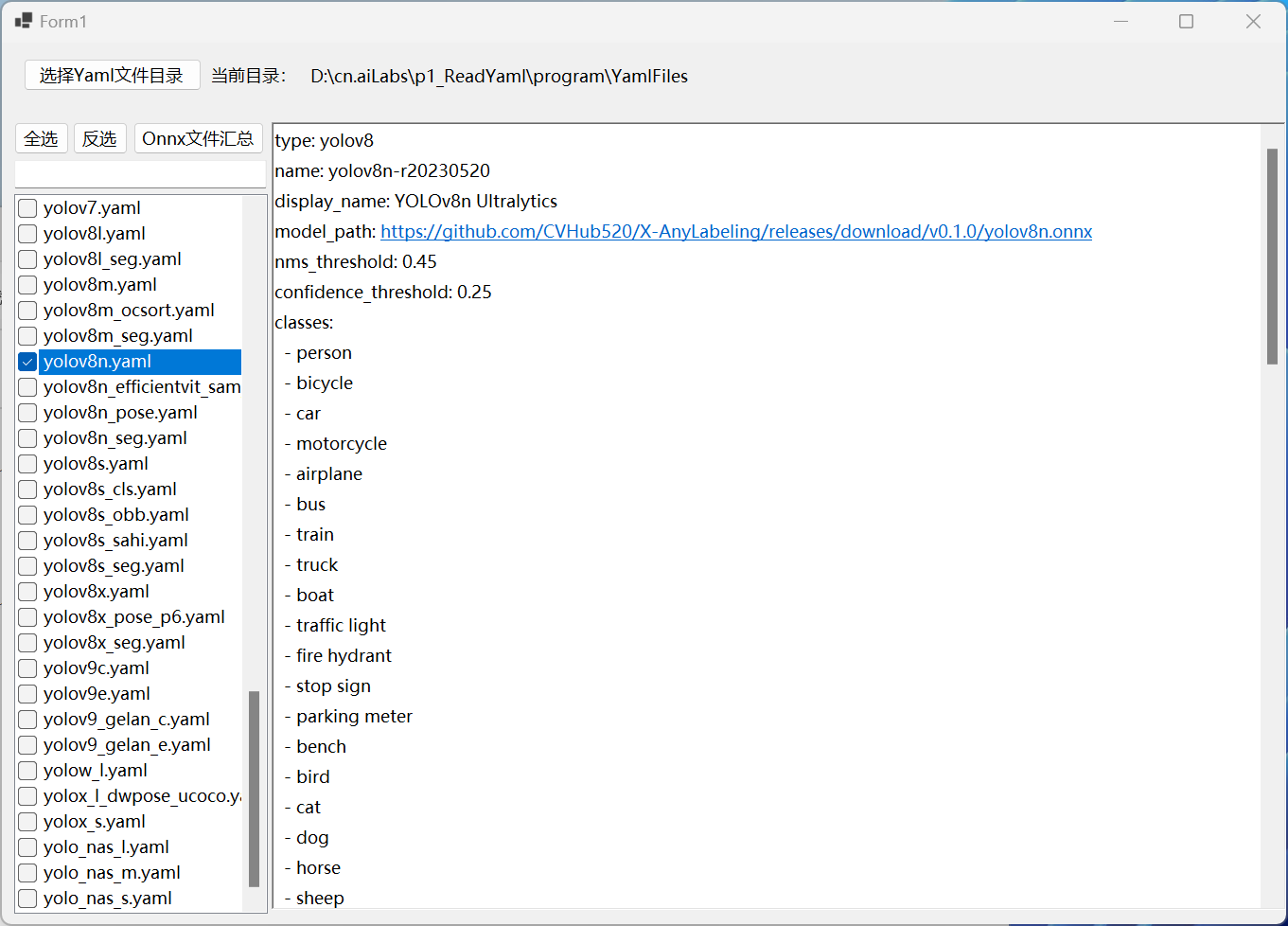Select the yolo_nas_l.yaml entry
This screenshot has width=1288, height=926.
coord(106,847)
